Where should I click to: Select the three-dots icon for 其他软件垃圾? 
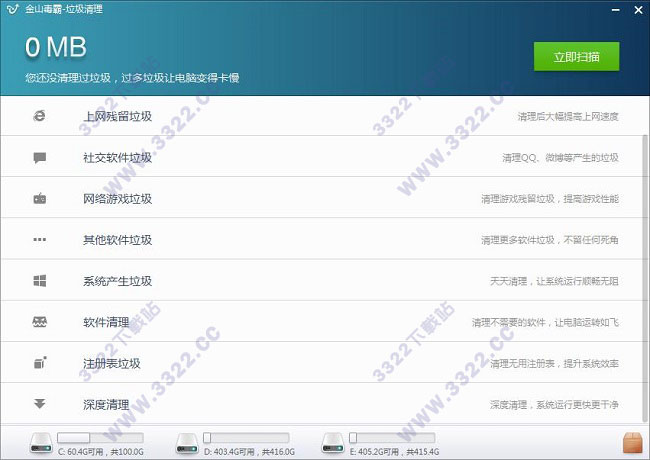[39, 240]
